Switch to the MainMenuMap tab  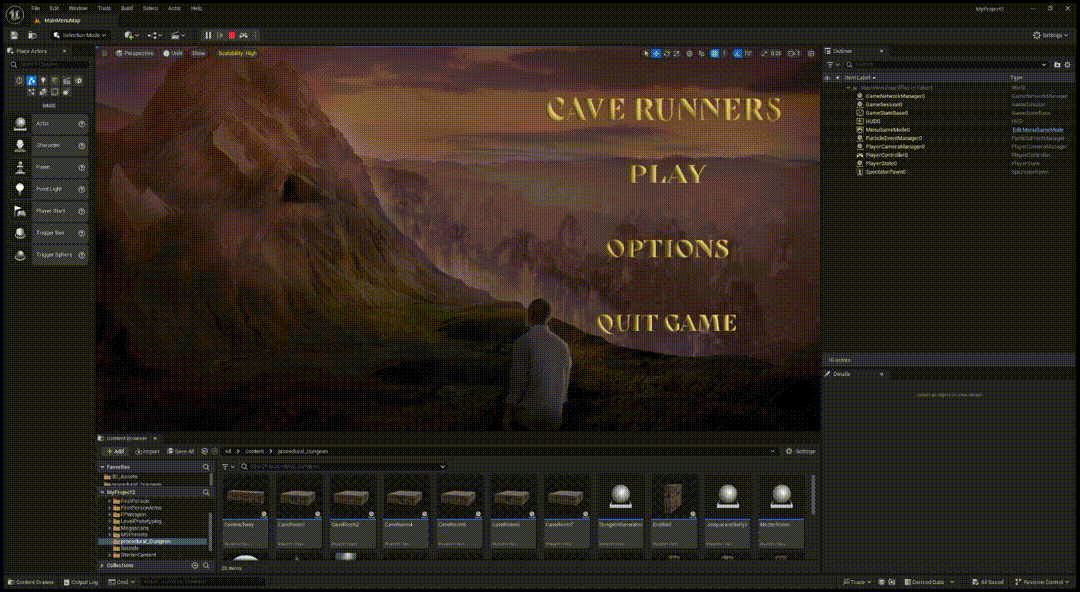pyautogui.click(x=60, y=20)
